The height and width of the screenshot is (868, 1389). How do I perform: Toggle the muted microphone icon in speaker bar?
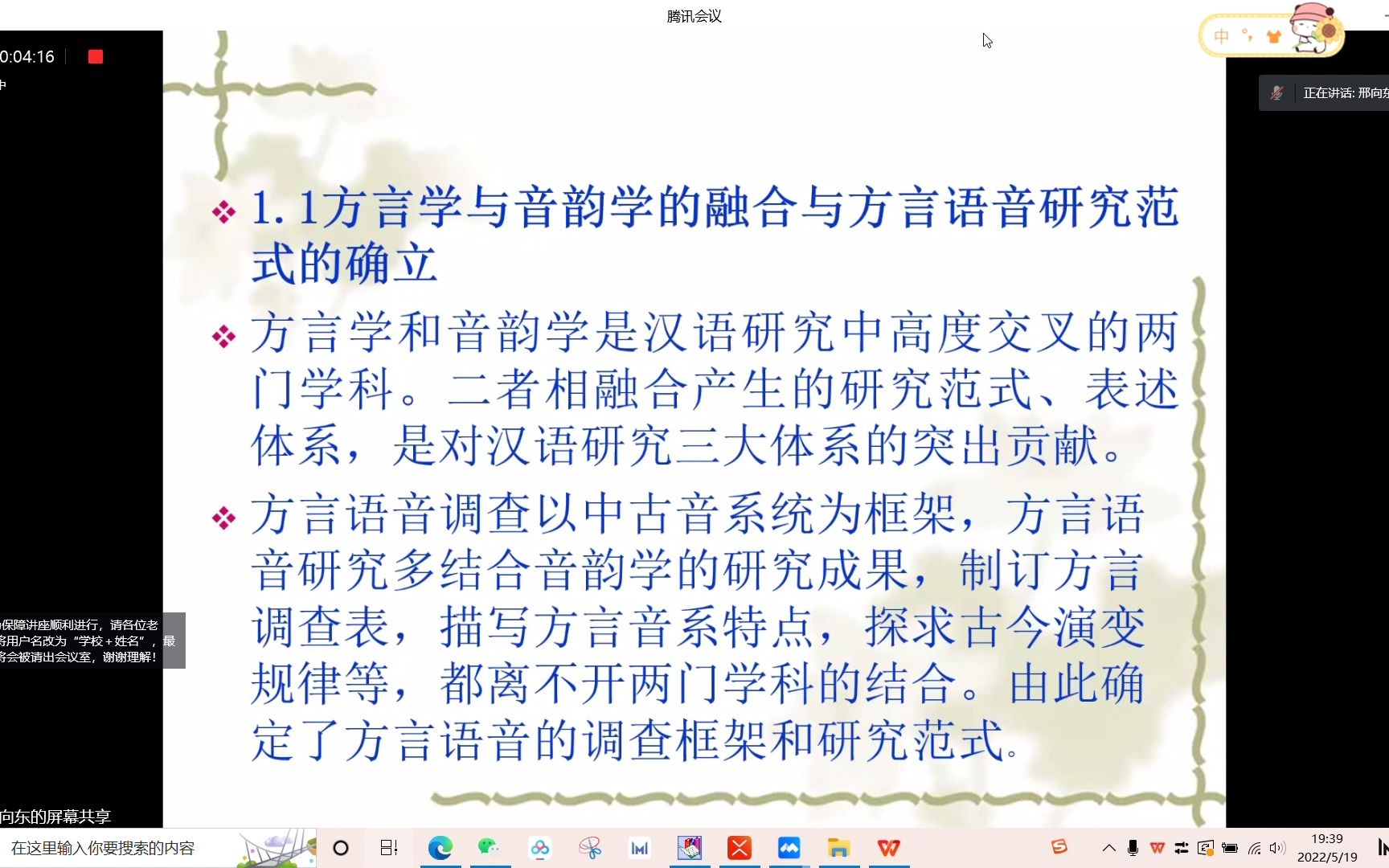[x=1276, y=93]
